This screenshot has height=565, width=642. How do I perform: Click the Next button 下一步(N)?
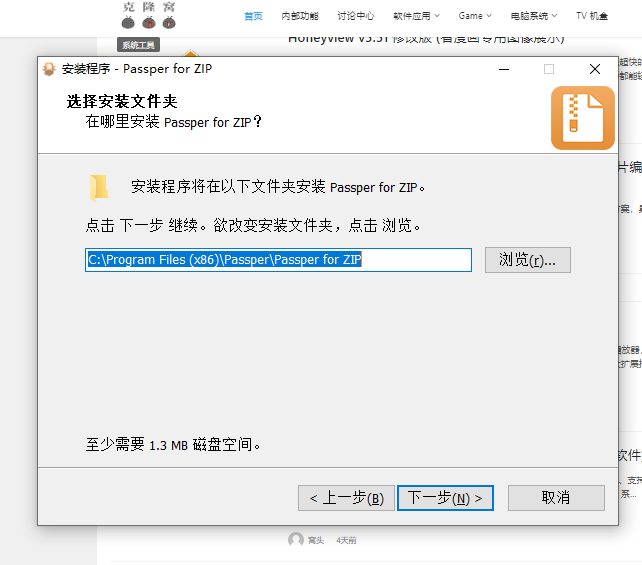(x=445, y=498)
